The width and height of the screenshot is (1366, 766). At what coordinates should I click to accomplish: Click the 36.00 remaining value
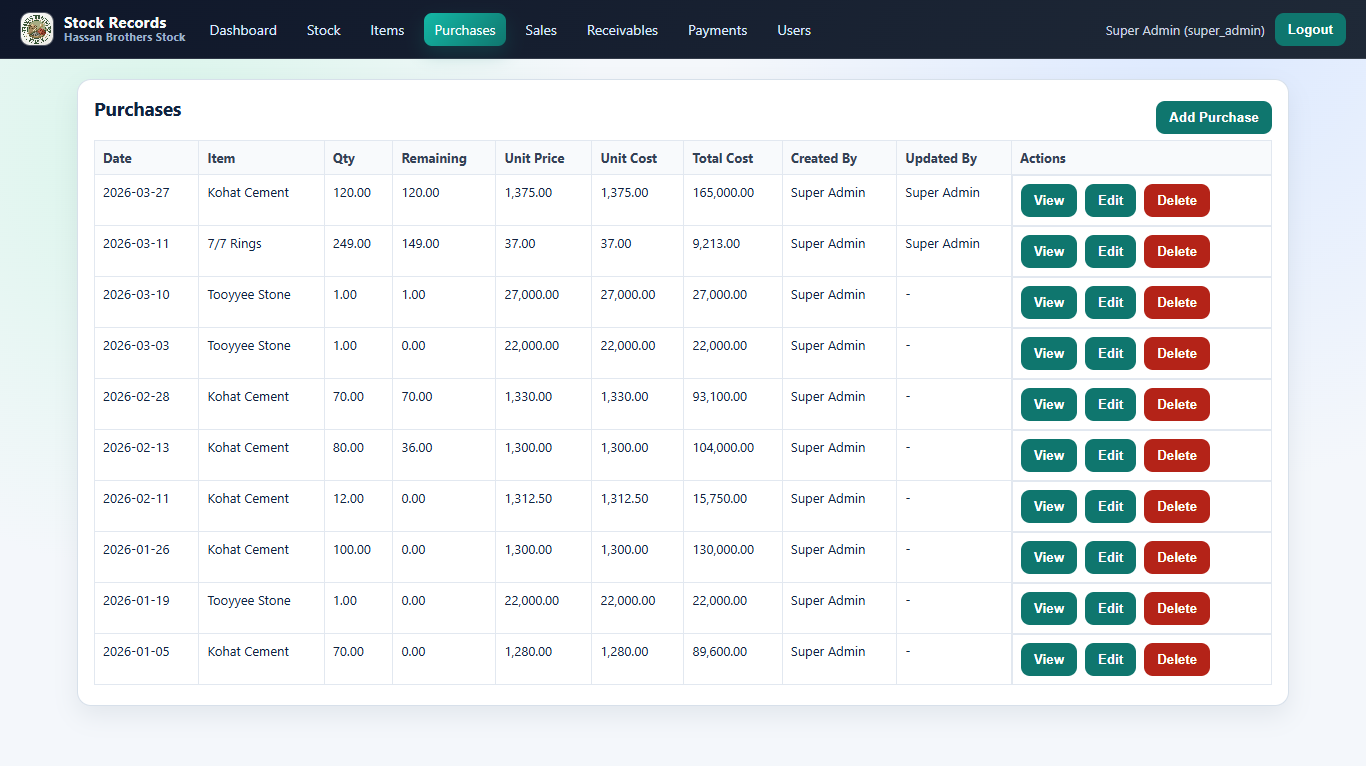pyautogui.click(x=417, y=448)
